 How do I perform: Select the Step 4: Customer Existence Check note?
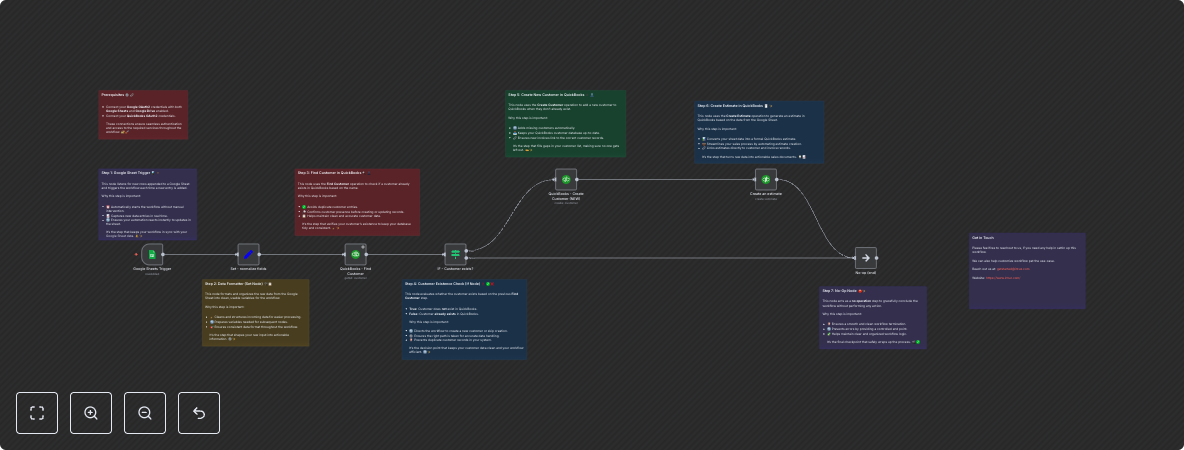(x=464, y=319)
